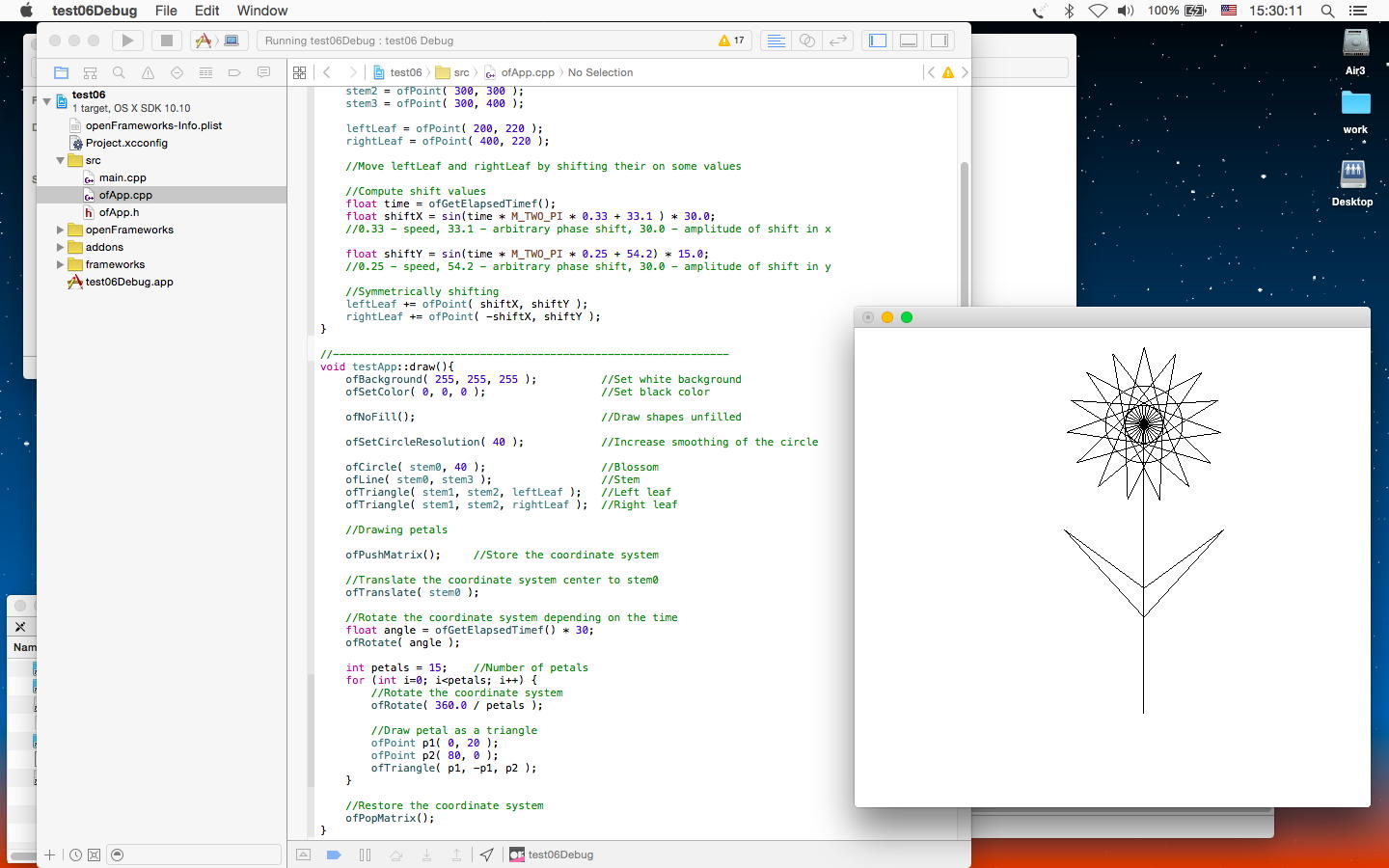The image size is (1389, 868).
Task: Open the Edit menu
Action: coord(206,11)
